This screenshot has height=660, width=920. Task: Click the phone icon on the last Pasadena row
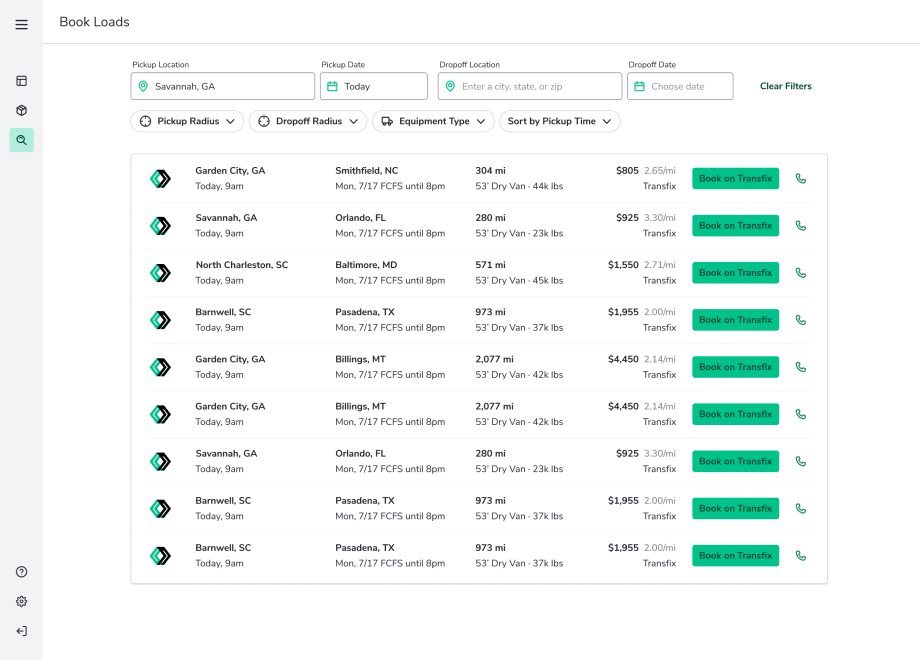click(x=800, y=555)
